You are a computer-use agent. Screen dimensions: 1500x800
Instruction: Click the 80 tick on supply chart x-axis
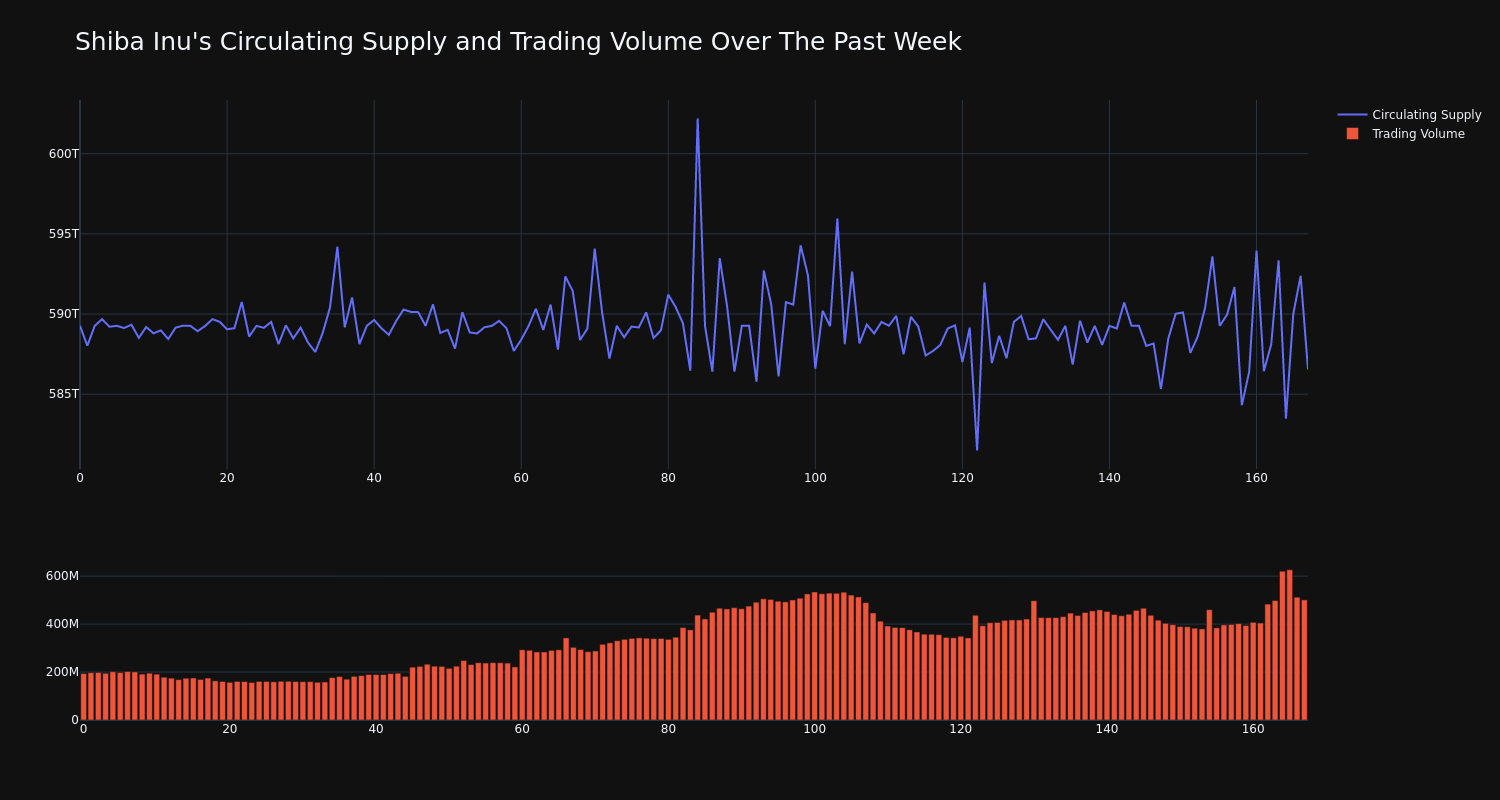(668, 478)
